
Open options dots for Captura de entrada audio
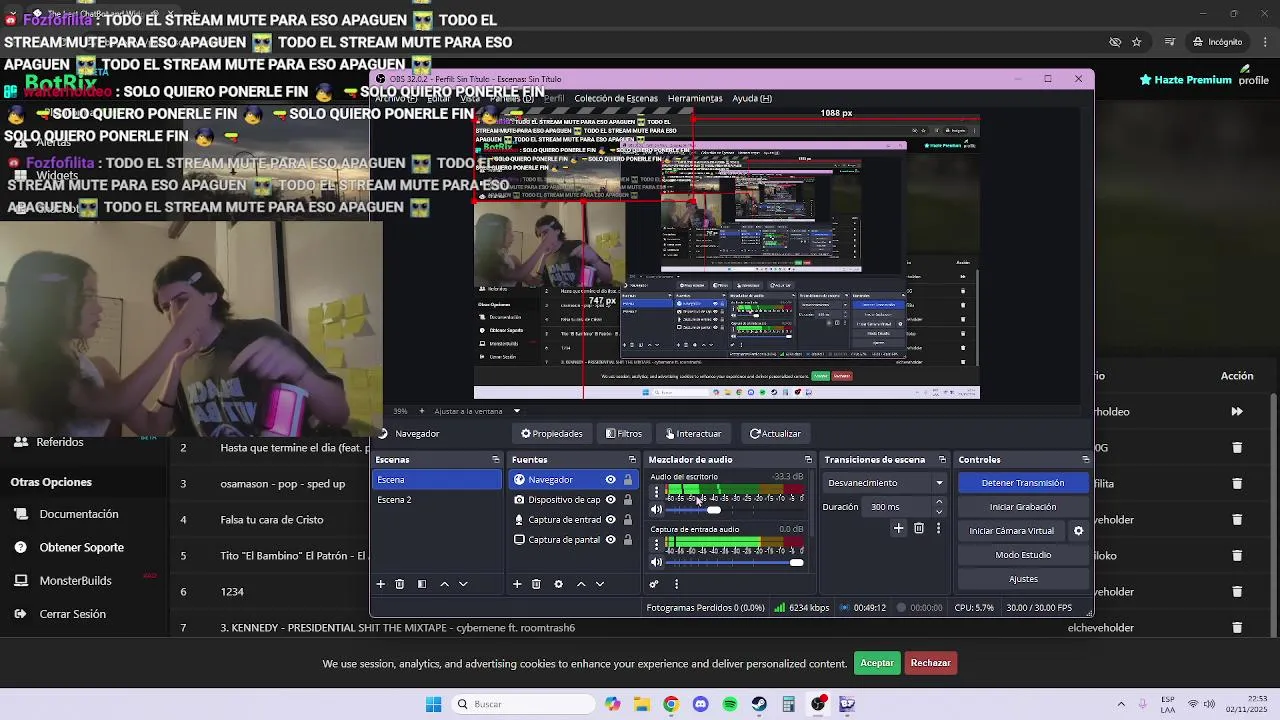pyautogui.click(x=656, y=544)
